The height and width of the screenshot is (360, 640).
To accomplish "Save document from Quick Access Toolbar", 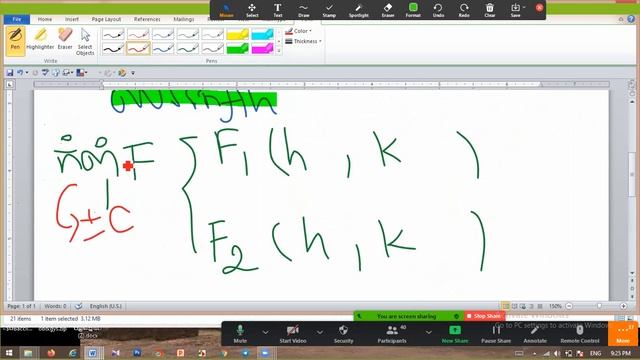I will [x=10, y=73].
